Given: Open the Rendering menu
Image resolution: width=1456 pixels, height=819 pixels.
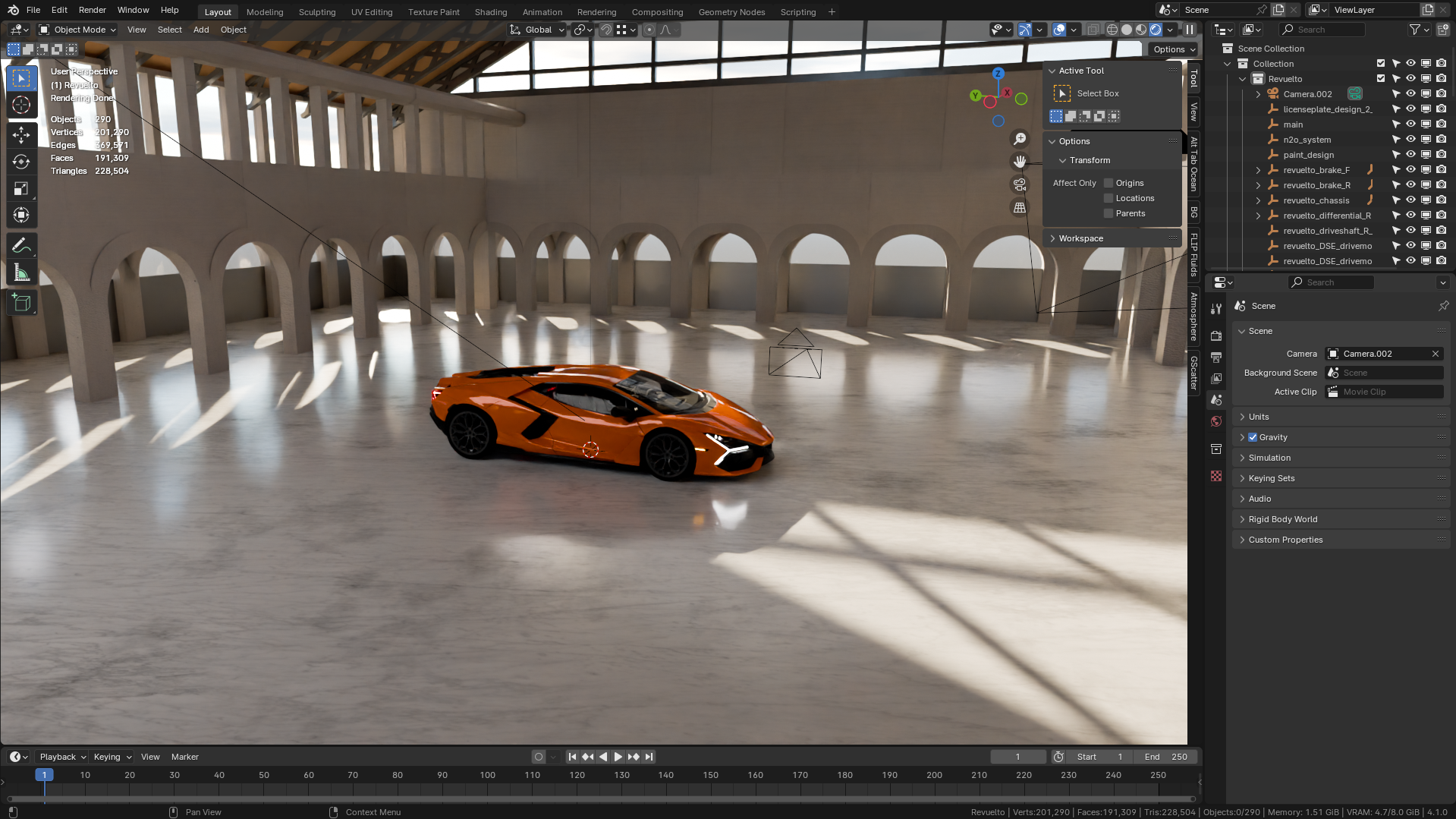Looking at the screenshot, I should coord(596,11).
